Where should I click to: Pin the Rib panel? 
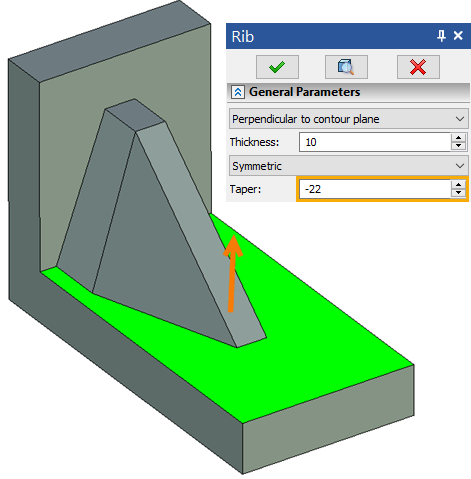pos(441,36)
